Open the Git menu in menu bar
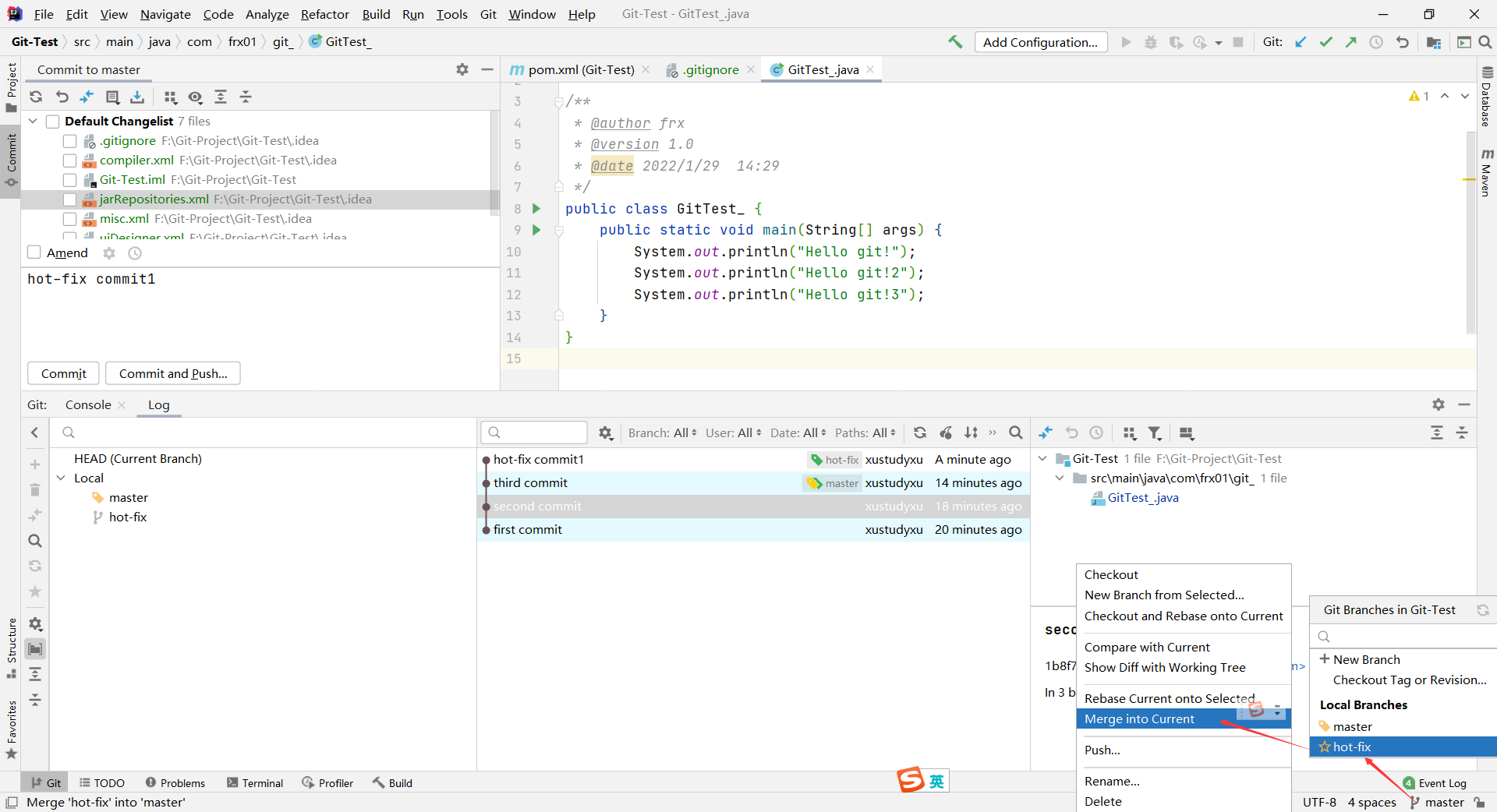 pos(488,14)
